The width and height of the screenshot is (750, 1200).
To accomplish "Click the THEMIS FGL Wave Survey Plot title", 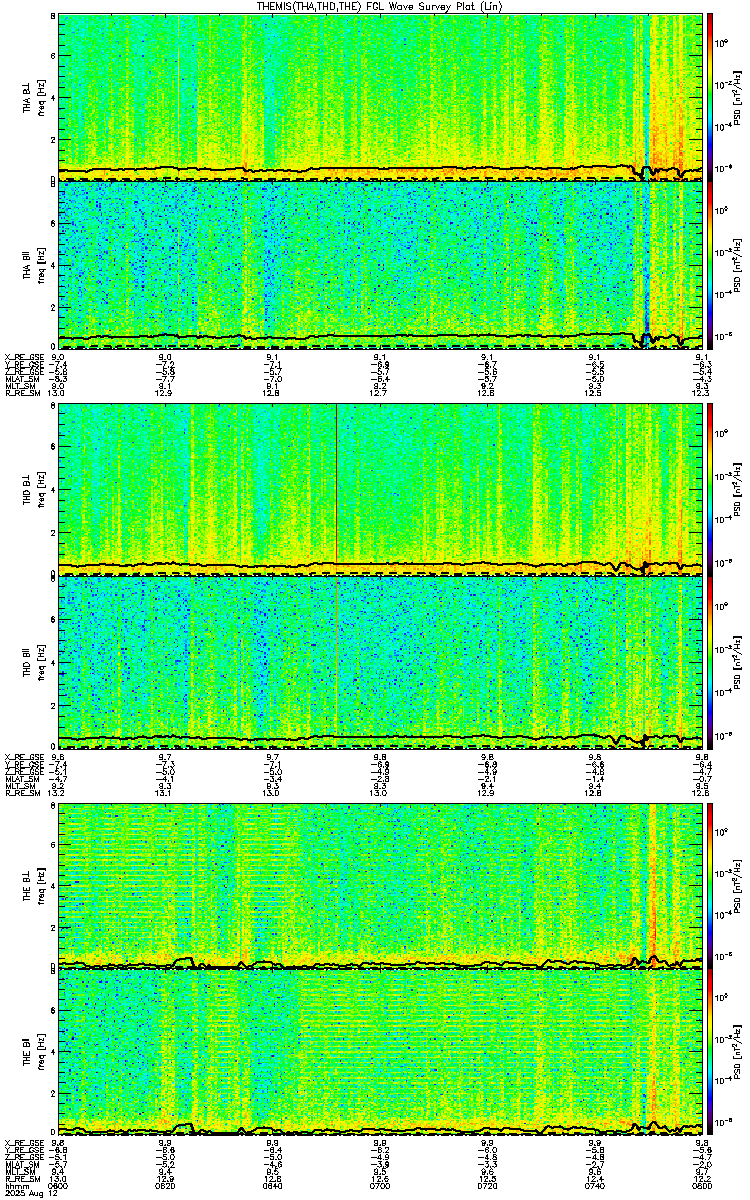I will pyautogui.click(x=379, y=6).
